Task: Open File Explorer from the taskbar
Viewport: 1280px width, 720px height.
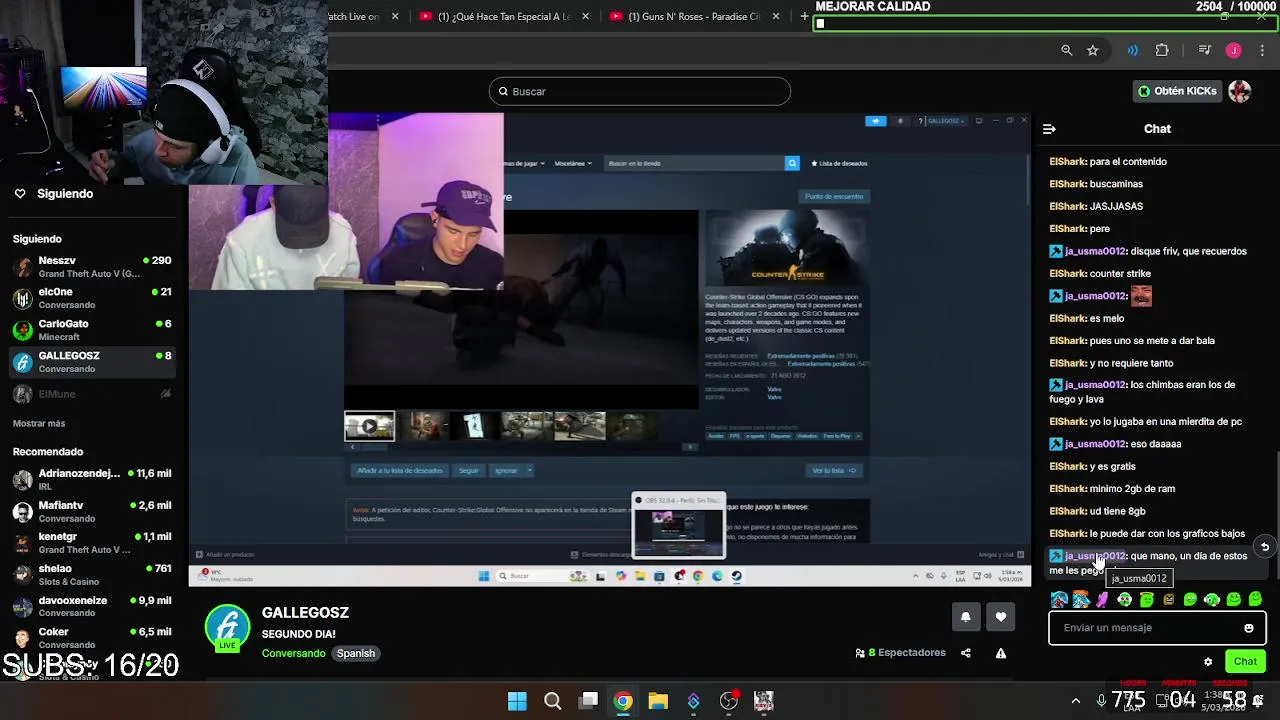Action: coord(658,701)
